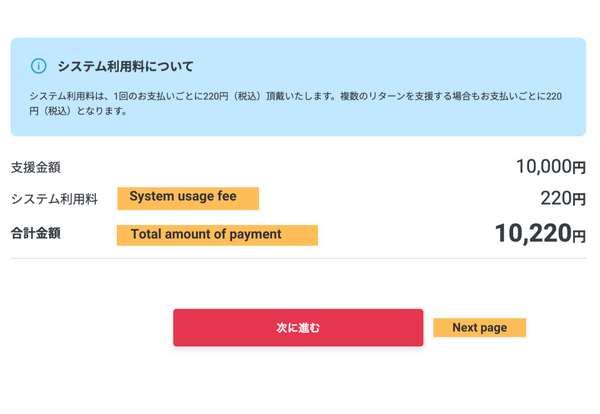Viewport: 600px width, 414px height.
Task: Select the 10,000 support amount figure
Action: click(543, 167)
